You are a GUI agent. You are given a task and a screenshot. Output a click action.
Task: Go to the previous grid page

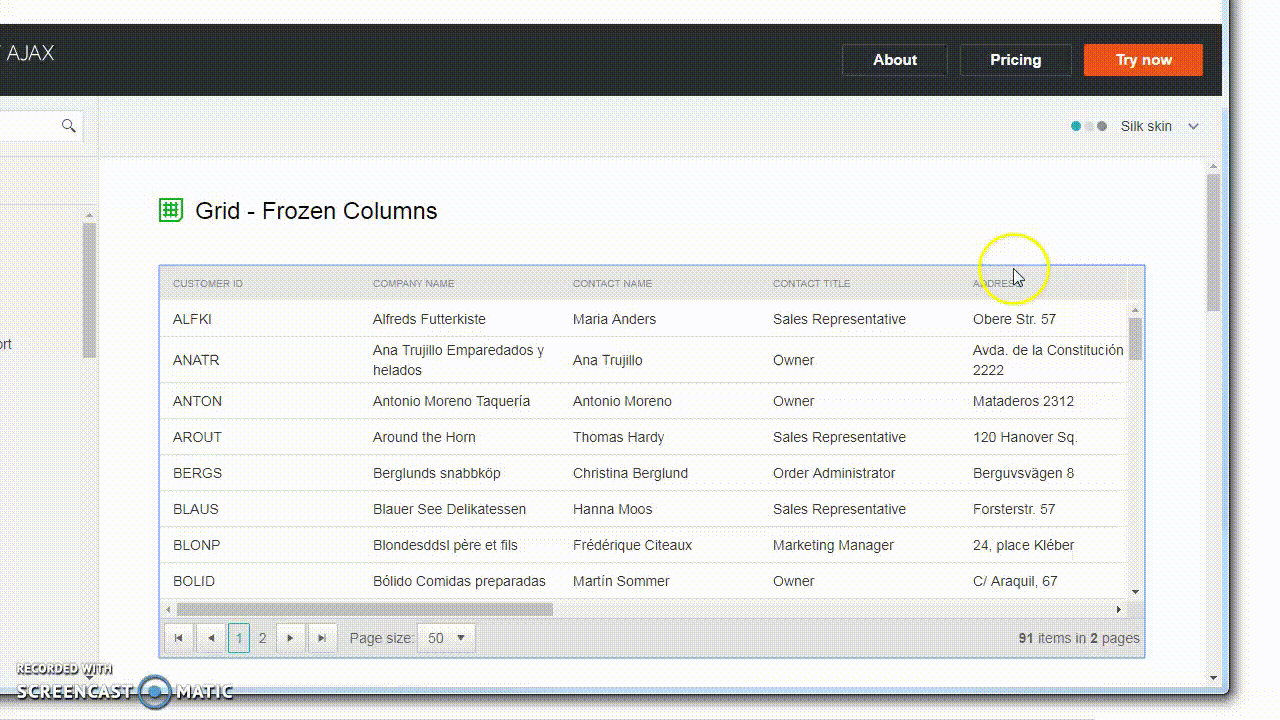pos(210,638)
